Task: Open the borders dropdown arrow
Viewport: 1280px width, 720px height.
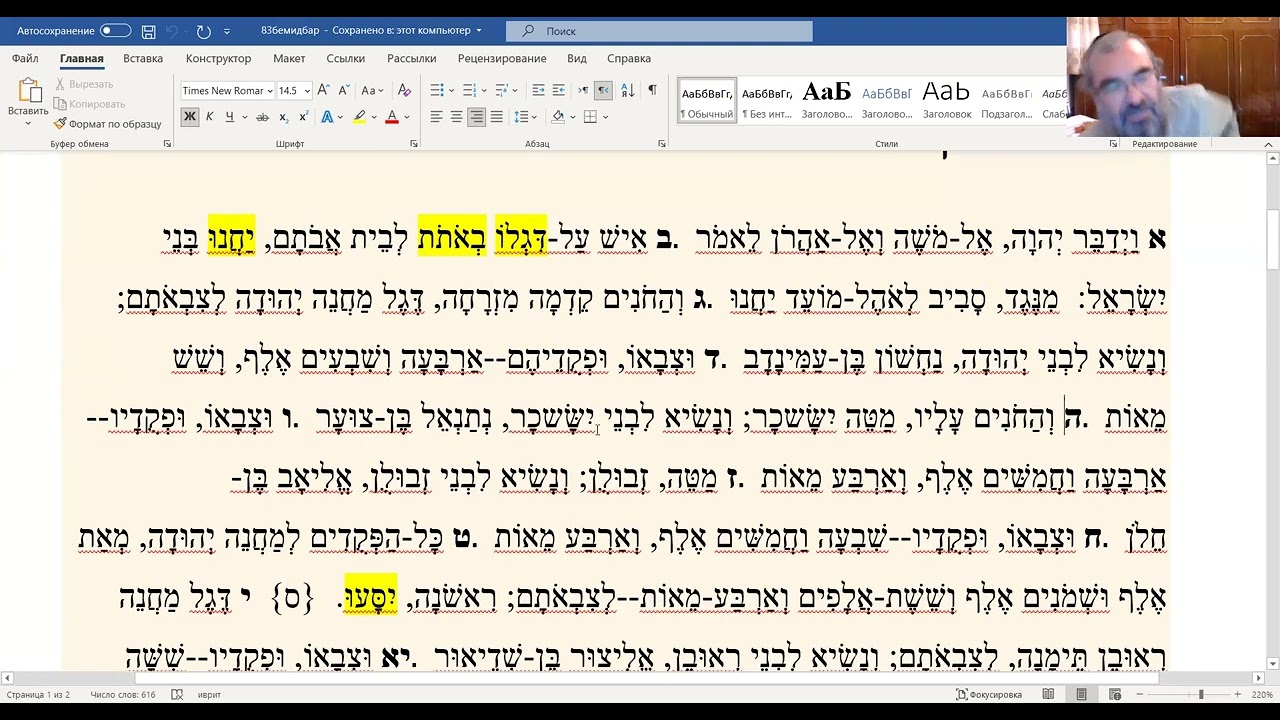Action: pos(605,117)
